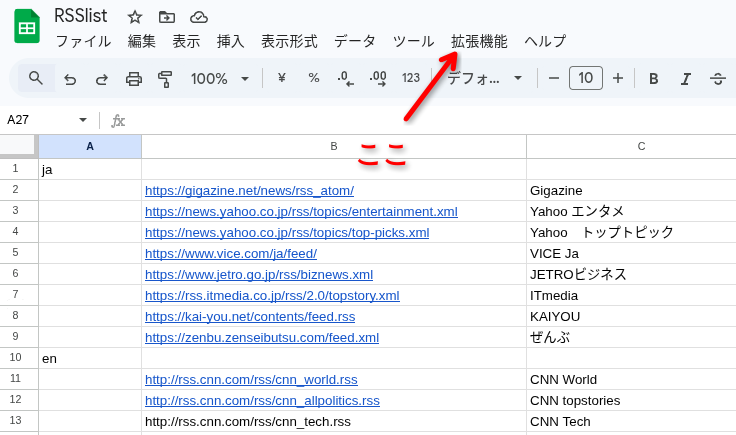
Task: Open the Gigazine RSS atom link
Action: 249,190
